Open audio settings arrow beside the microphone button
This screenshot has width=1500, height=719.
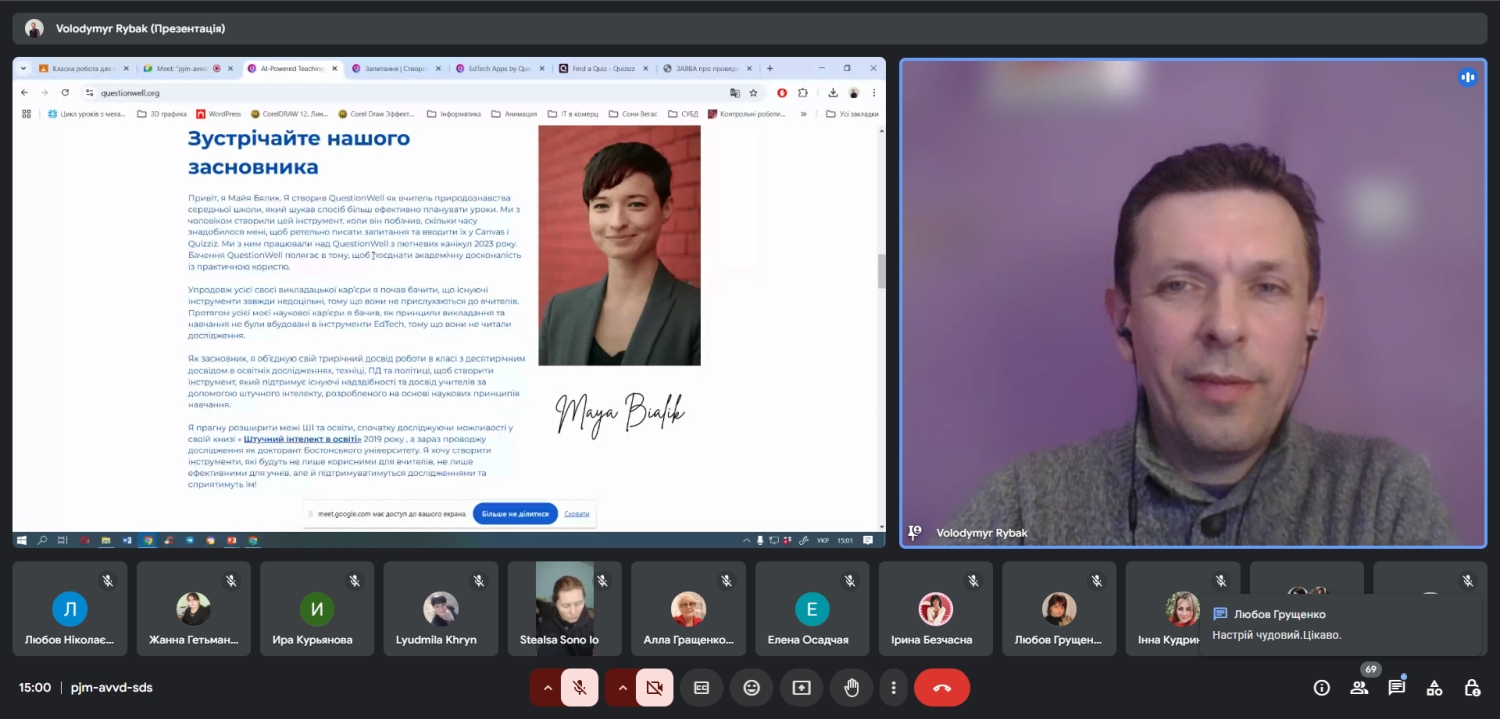click(x=547, y=688)
